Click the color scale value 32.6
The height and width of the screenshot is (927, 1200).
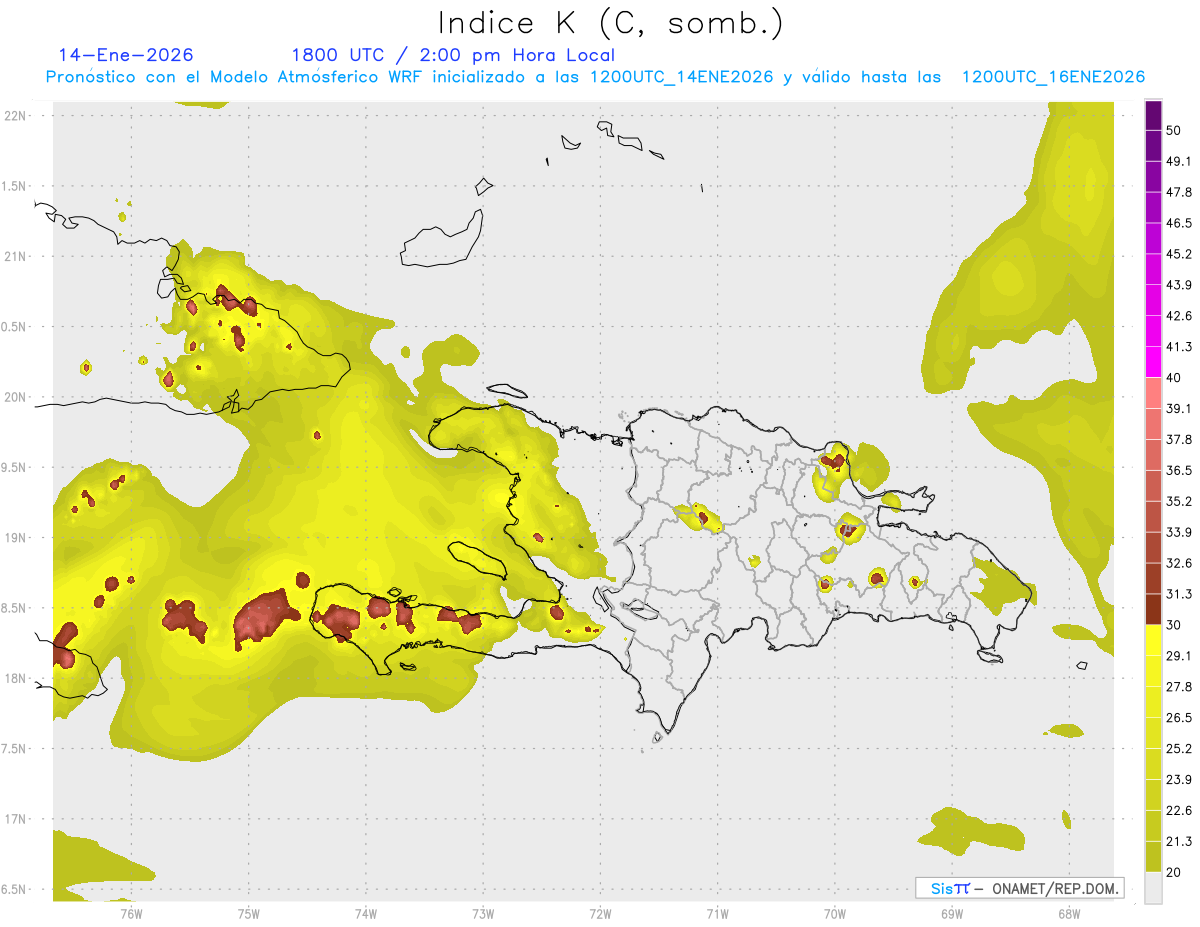click(1179, 563)
